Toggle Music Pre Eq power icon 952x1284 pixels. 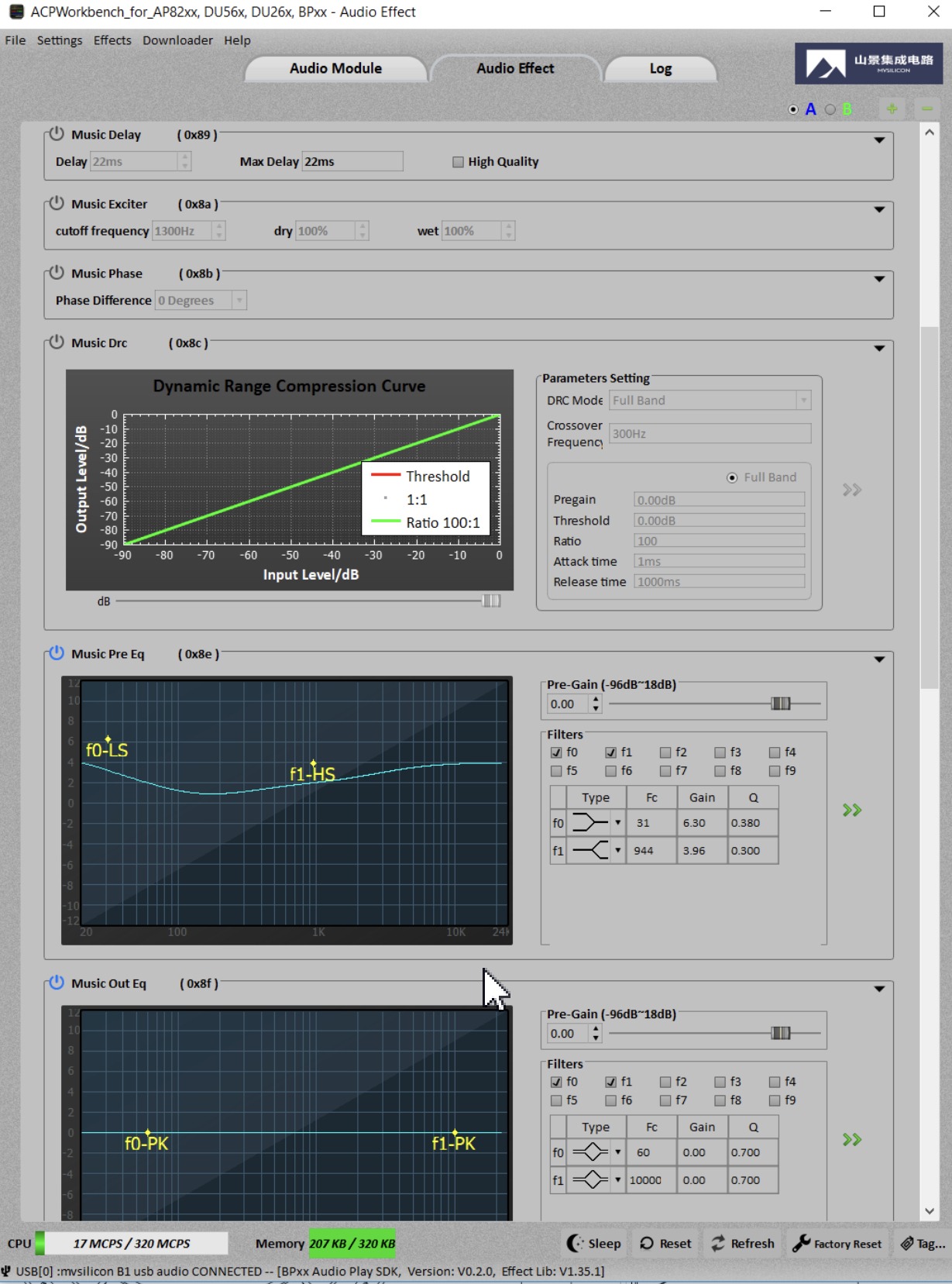pos(57,653)
